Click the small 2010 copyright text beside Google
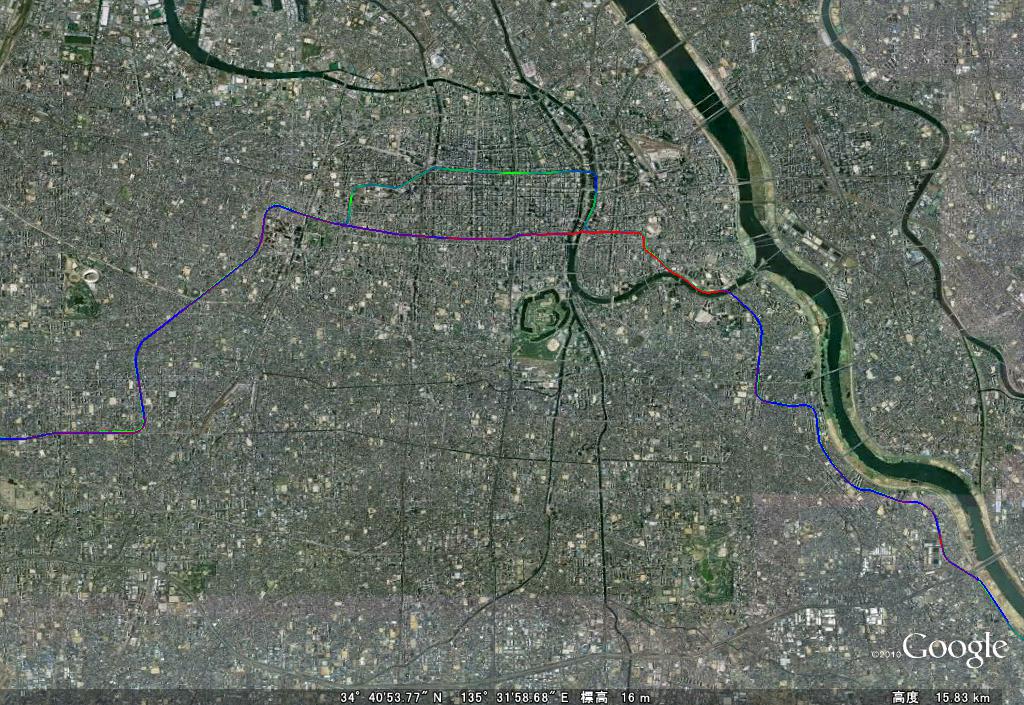 point(886,654)
